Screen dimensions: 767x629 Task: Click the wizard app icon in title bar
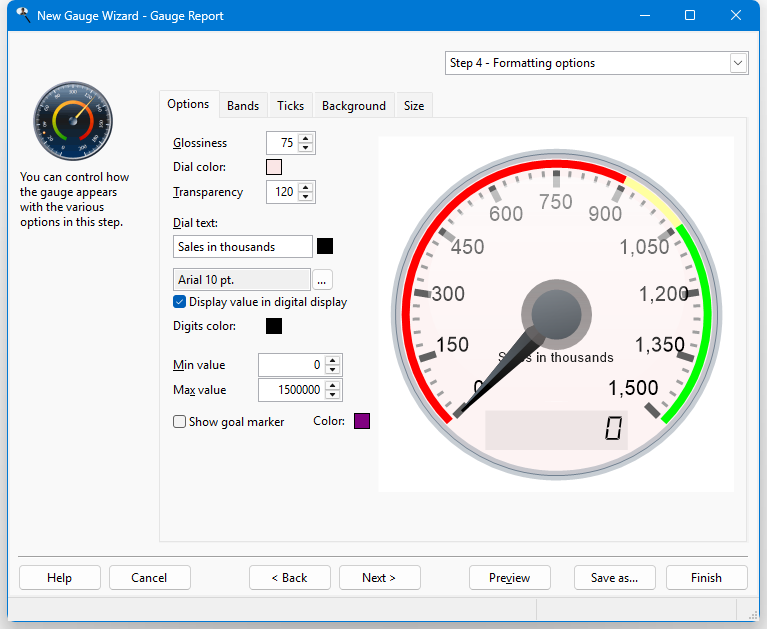click(23, 15)
